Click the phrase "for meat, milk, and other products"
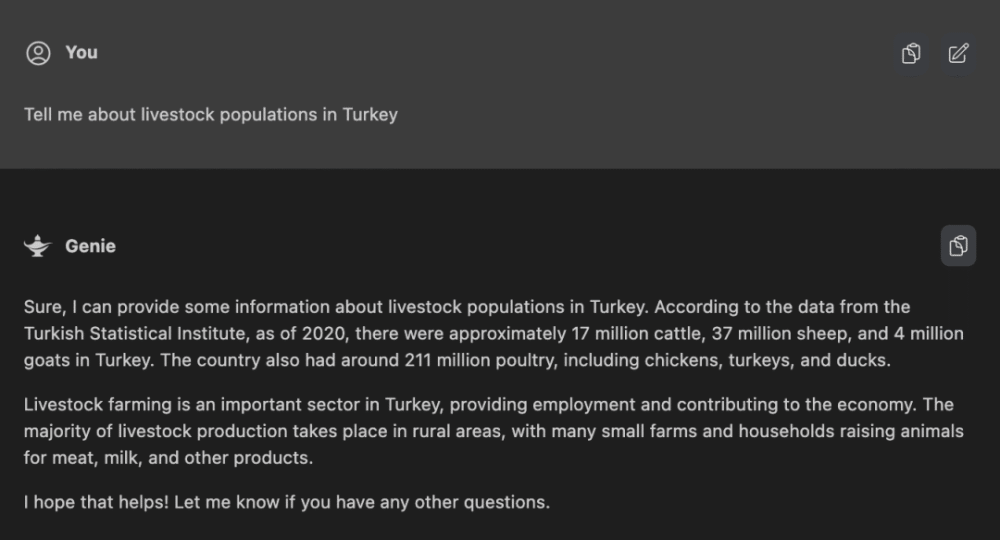 point(168,458)
